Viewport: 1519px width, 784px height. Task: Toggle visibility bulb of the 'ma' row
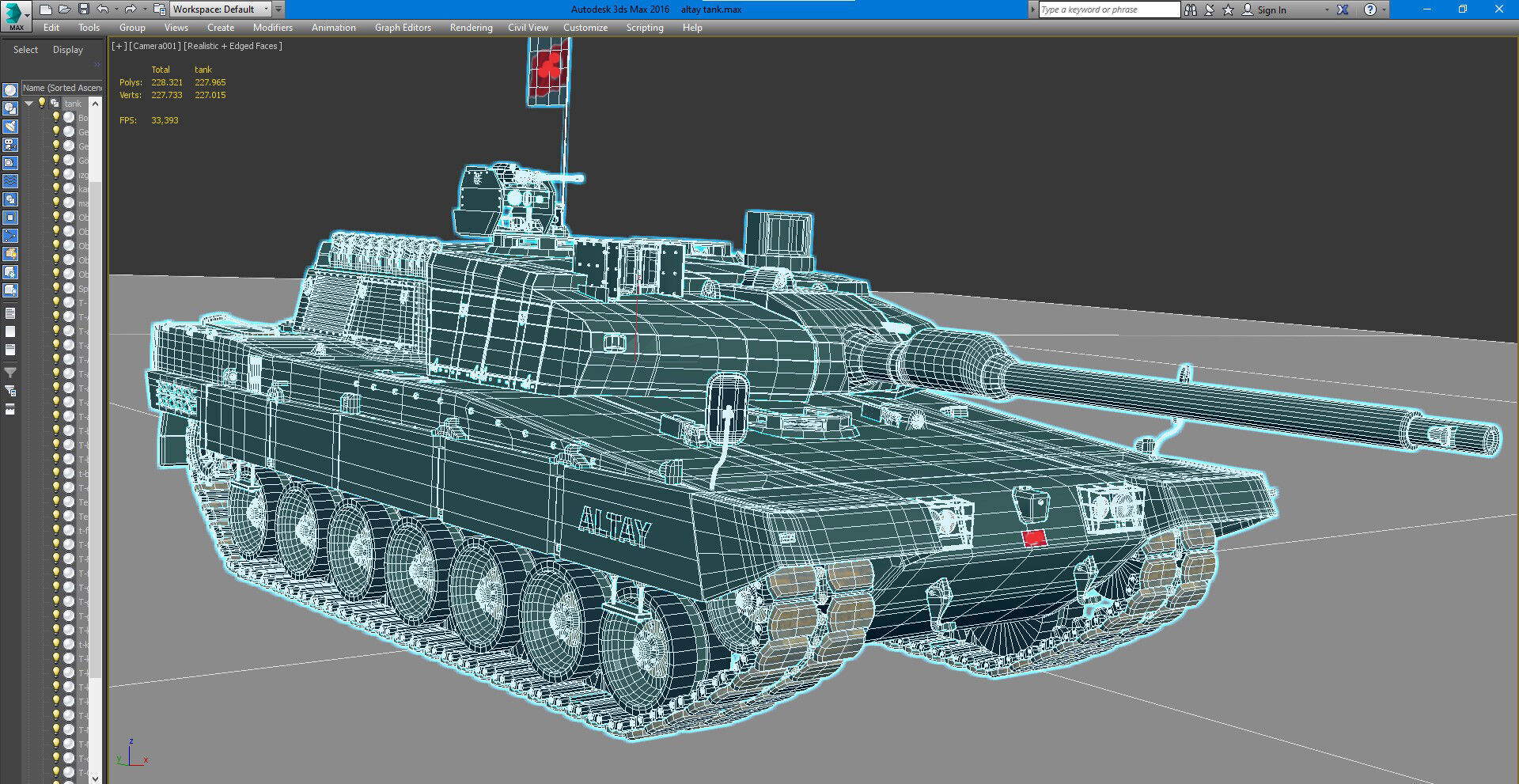(56, 203)
